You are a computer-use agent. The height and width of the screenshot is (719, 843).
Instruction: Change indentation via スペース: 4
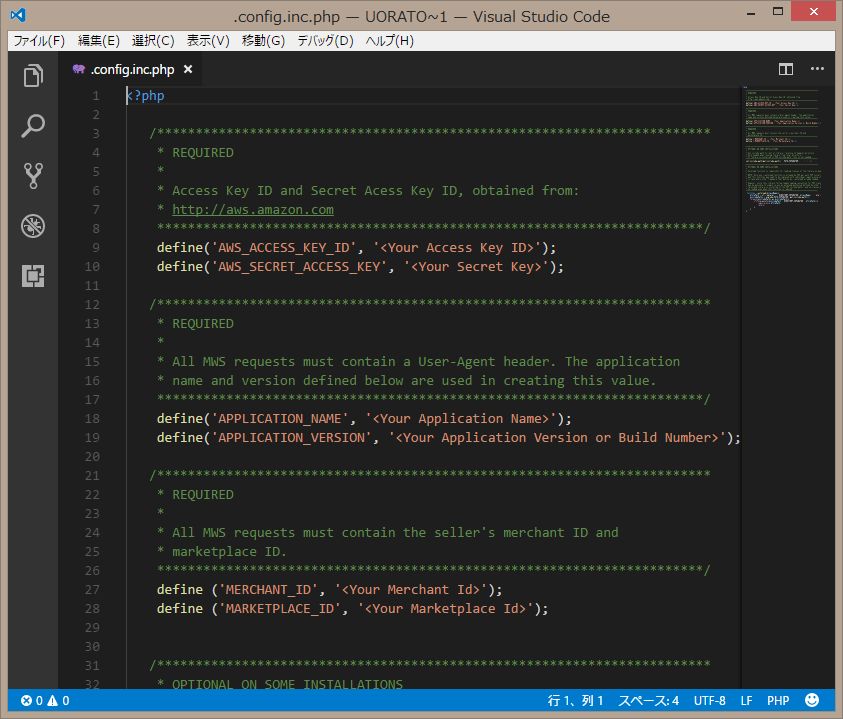coord(648,700)
